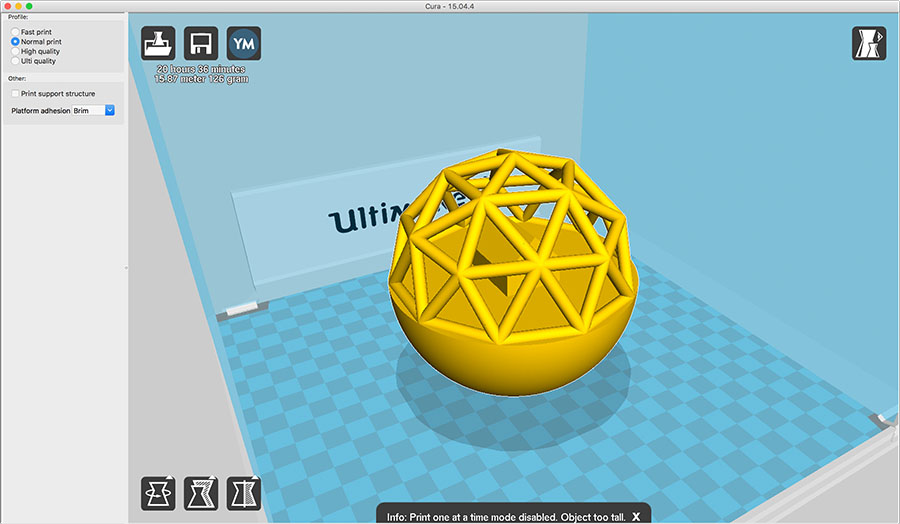Open the View mode icon at top right
Image resolution: width=900 pixels, height=524 pixels.
tap(869, 43)
